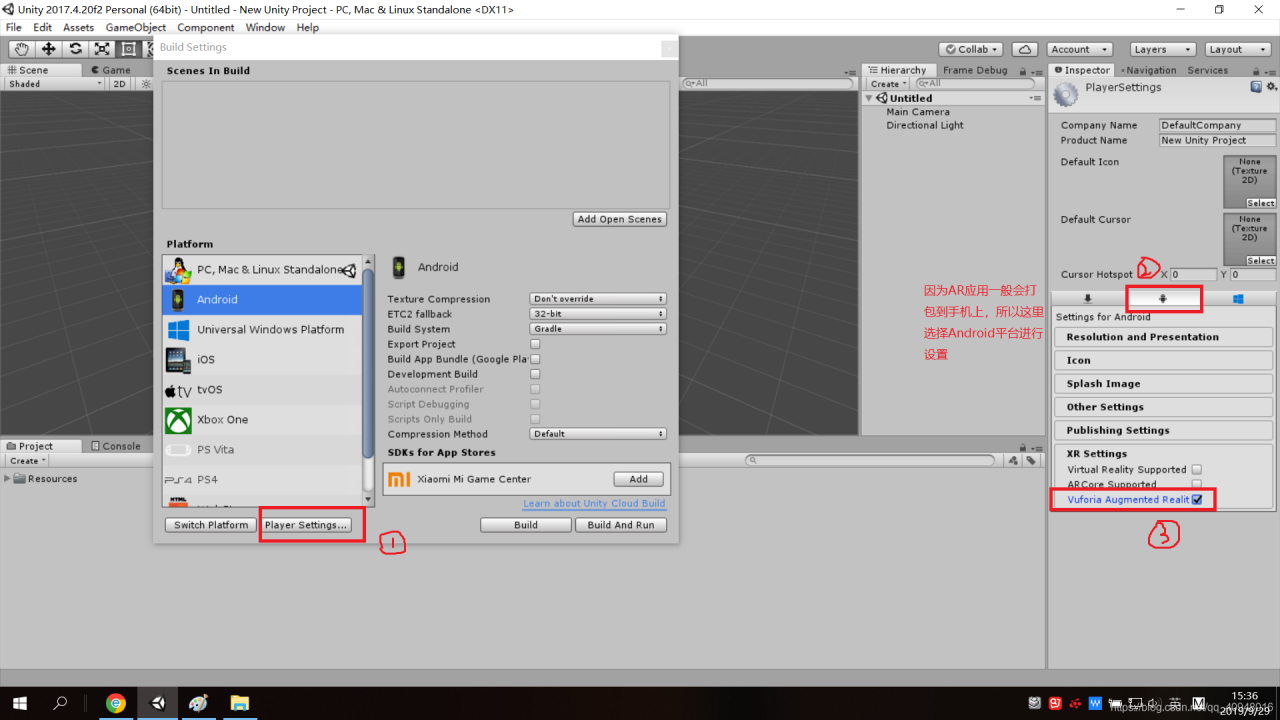Switch to the Navigation tab
This screenshot has width=1280, height=720.
[x=1148, y=70]
